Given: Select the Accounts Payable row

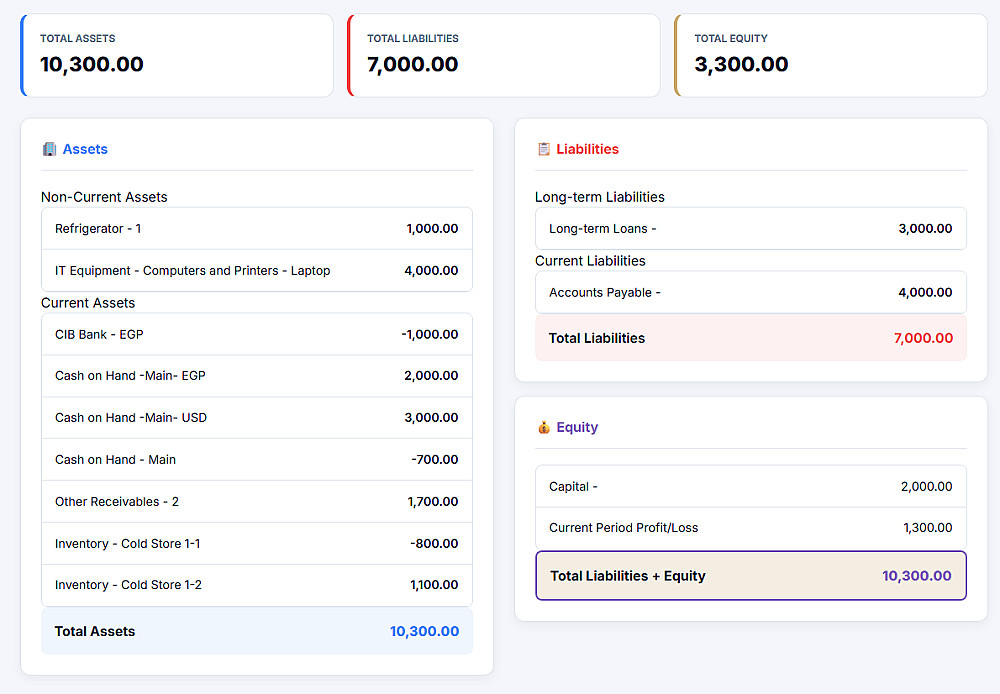Looking at the screenshot, I should tap(751, 293).
